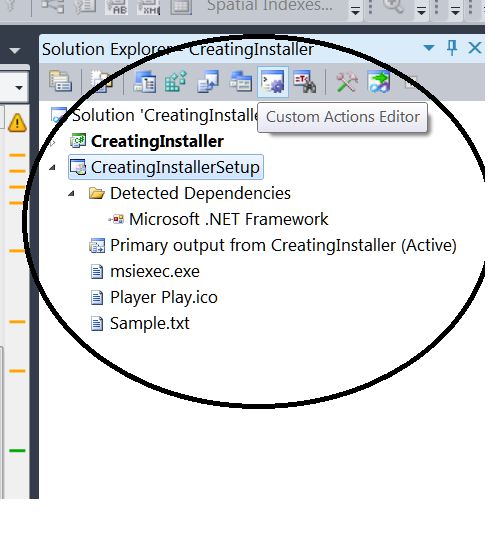Viewport: 500px width, 555px height.
Task: Collapse the Detected Dependencies folder
Action: click(x=71, y=193)
